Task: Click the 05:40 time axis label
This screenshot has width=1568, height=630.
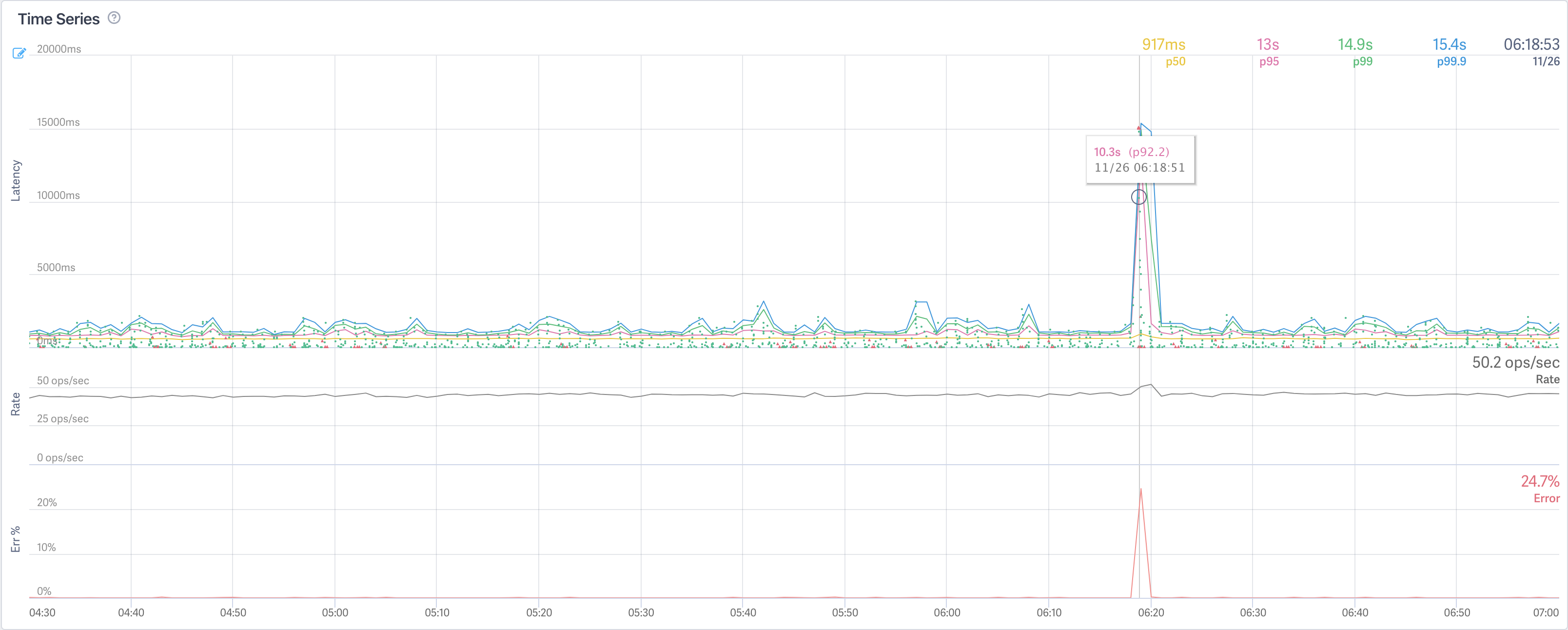Action: pos(743,612)
